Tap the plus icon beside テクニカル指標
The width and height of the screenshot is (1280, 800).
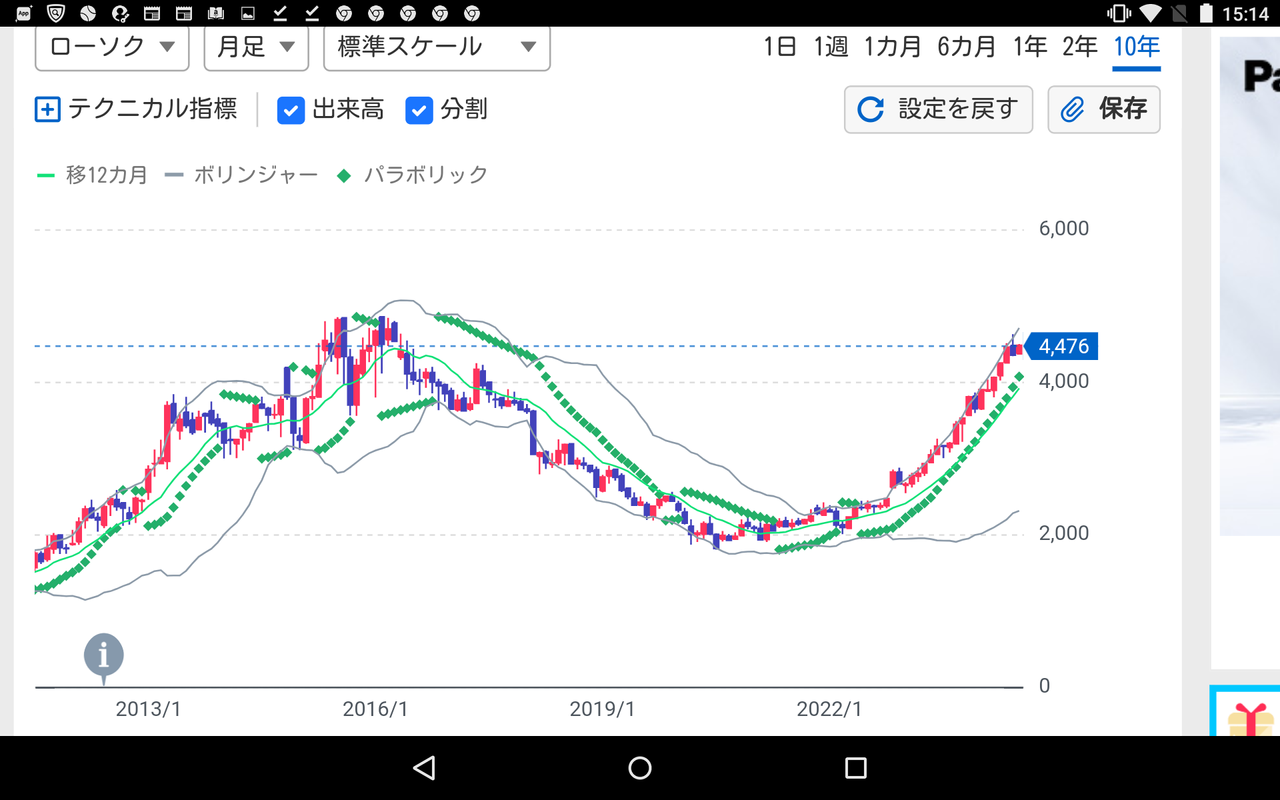[x=47, y=110]
